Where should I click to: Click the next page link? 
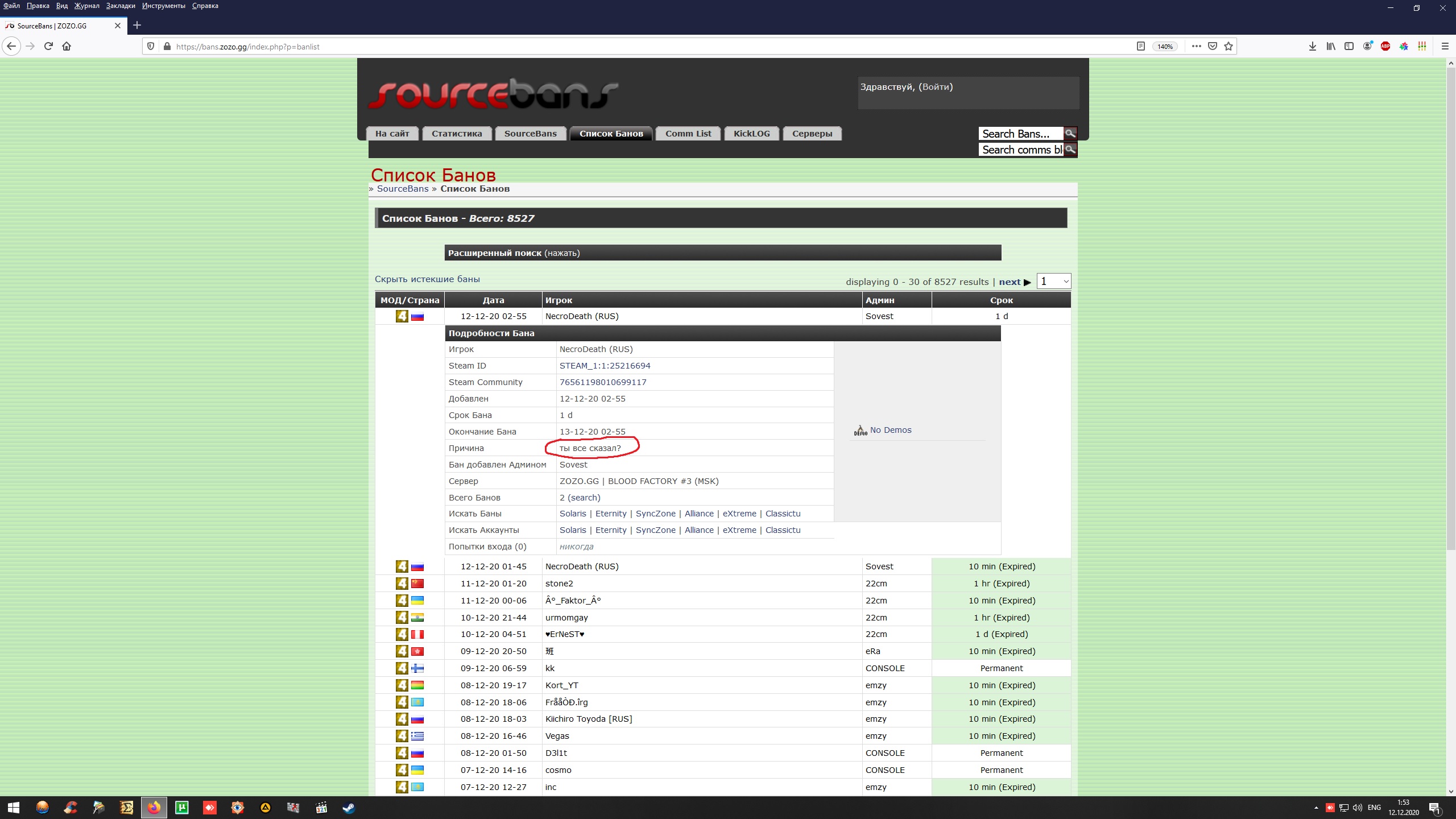pos(1010,282)
